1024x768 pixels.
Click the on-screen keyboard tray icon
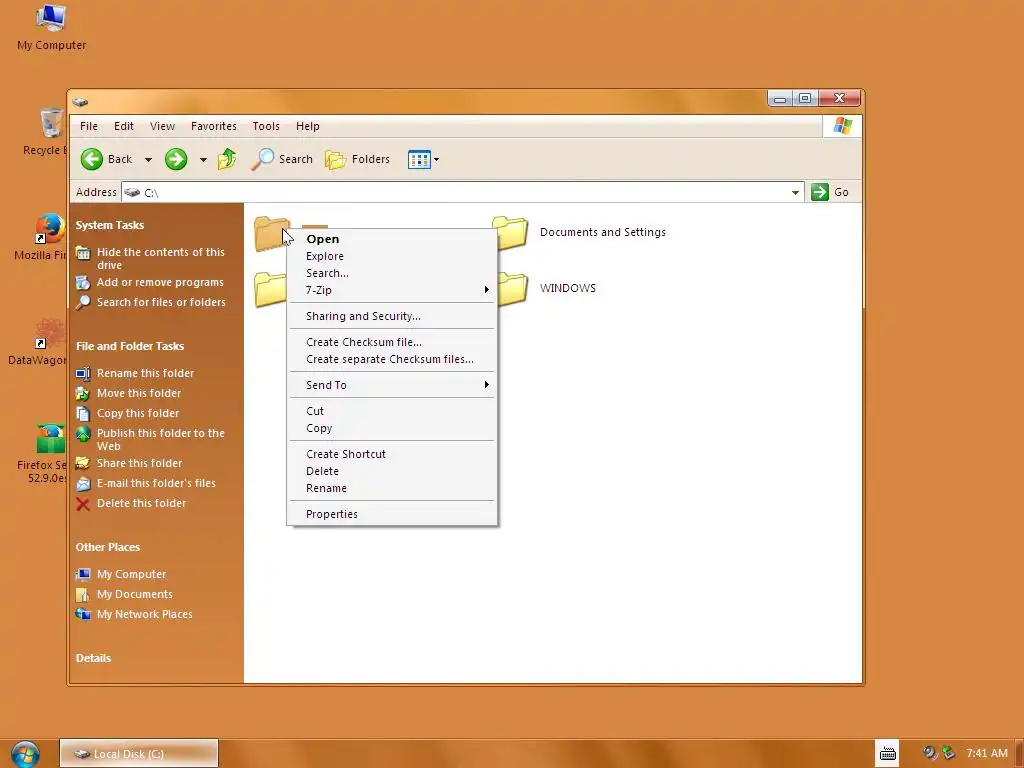887,754
